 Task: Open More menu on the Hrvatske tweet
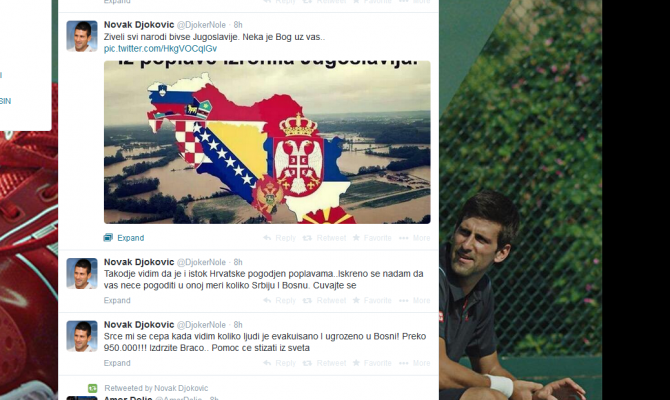(415, 300)
